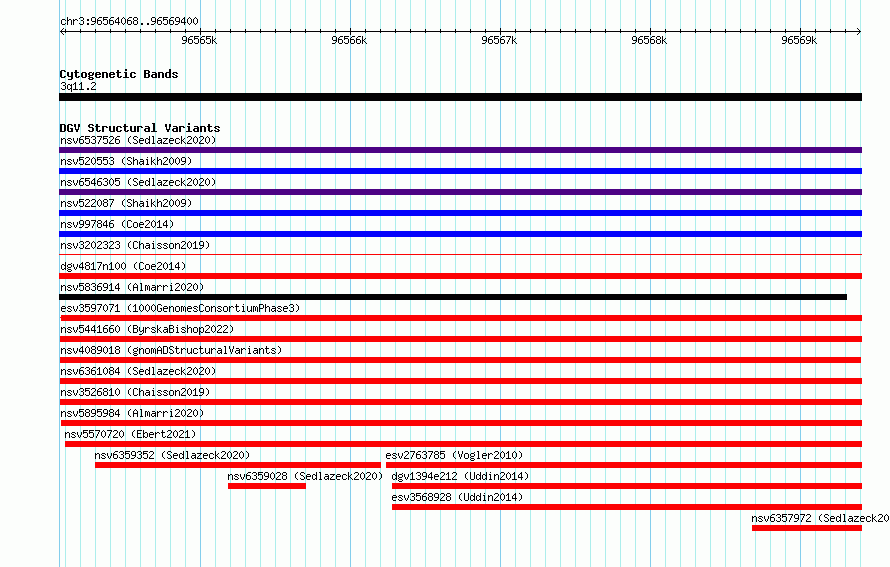Click the blue bar under nsv522087
This screenshot has height=567, width=890.
click(460, 213)
